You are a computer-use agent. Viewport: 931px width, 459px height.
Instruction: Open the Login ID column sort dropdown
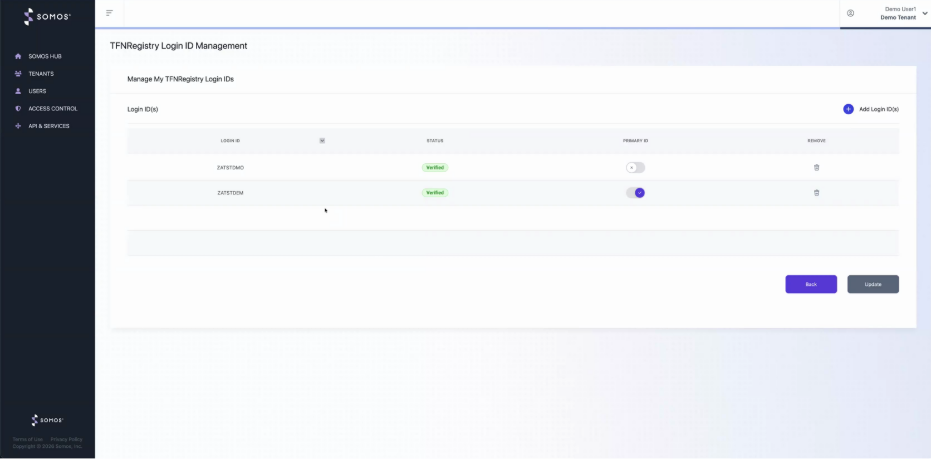pos(322,141)
